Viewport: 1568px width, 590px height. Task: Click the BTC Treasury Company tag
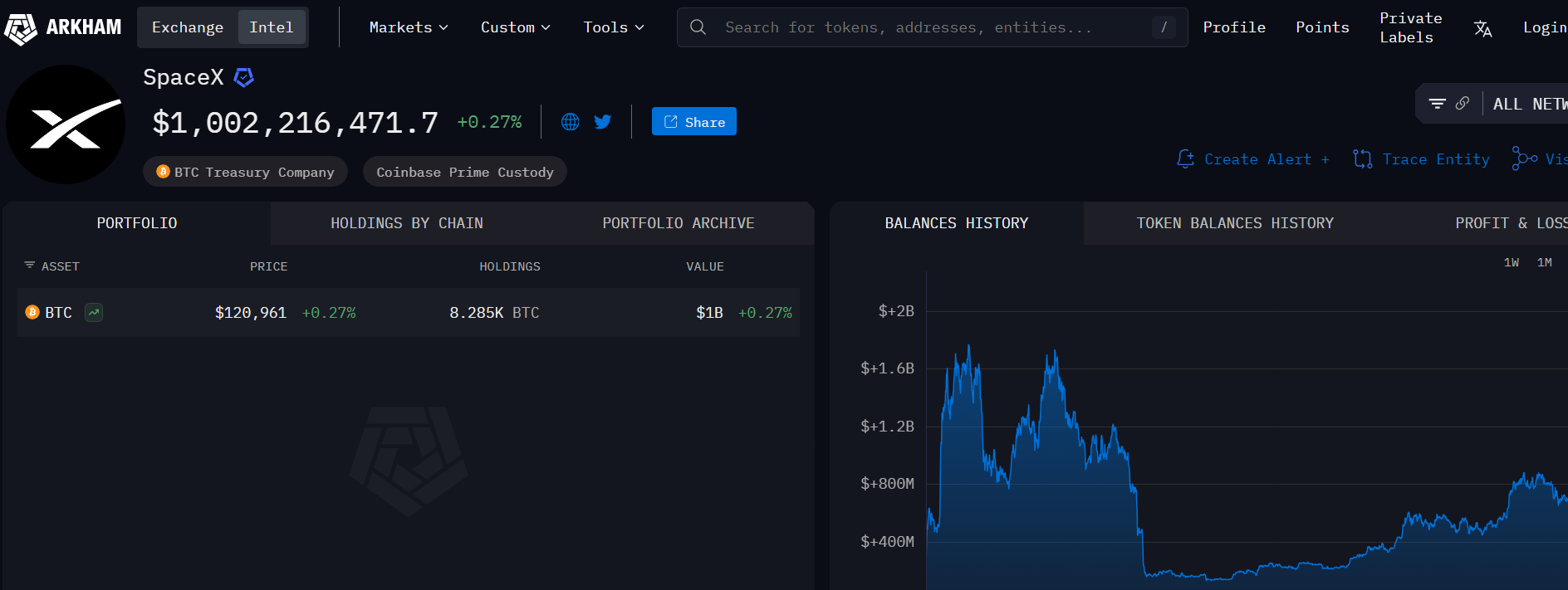point(246,172)
